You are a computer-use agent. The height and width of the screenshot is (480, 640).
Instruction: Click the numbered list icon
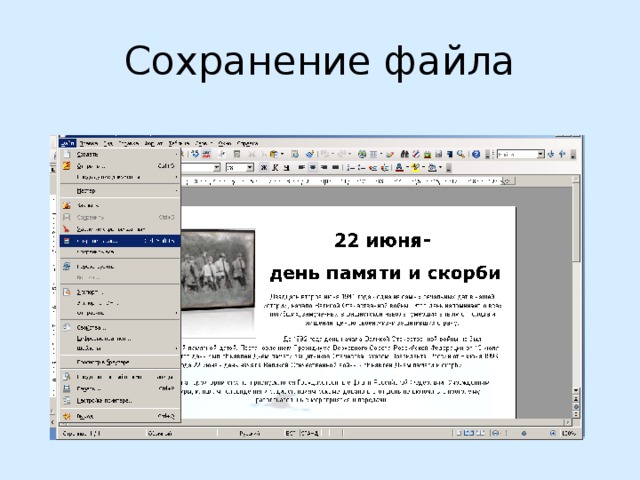350,168
